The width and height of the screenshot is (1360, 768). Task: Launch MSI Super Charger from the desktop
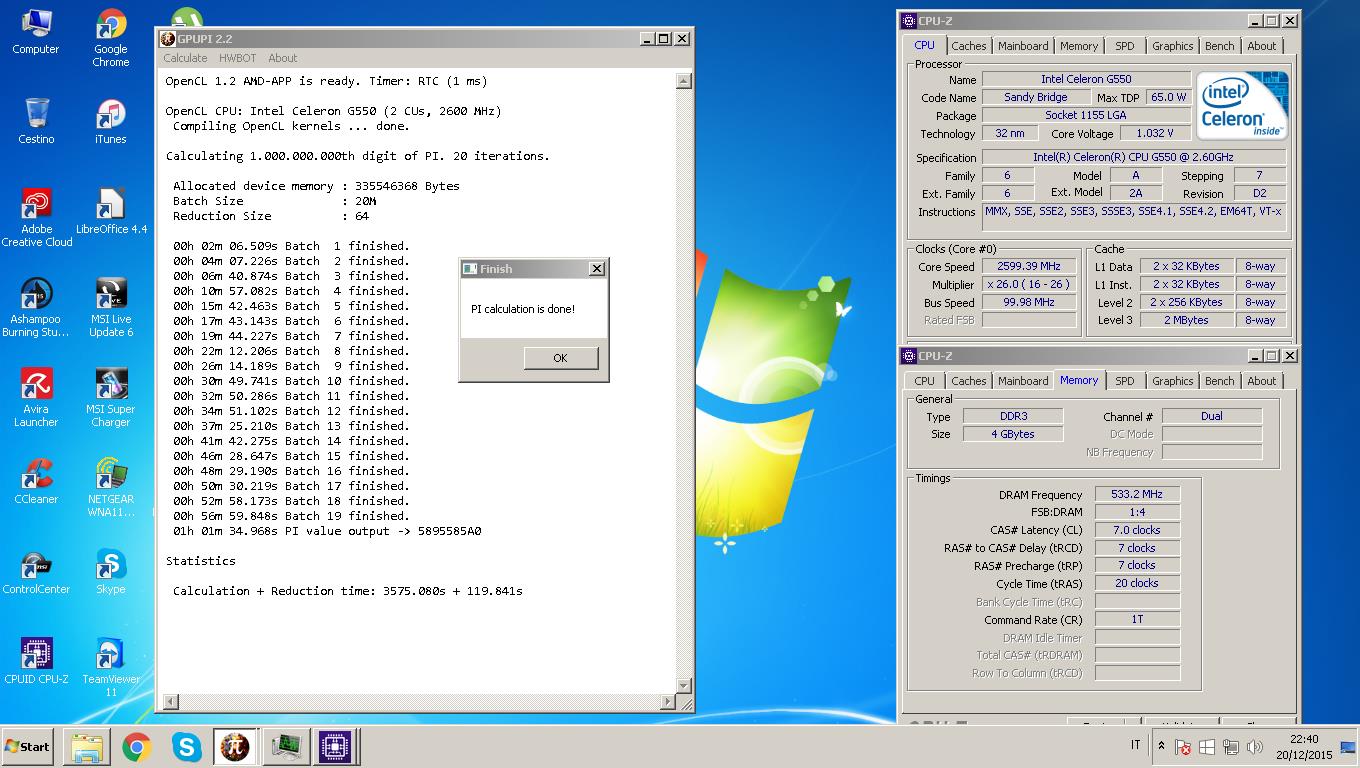(x=111, y=398)
